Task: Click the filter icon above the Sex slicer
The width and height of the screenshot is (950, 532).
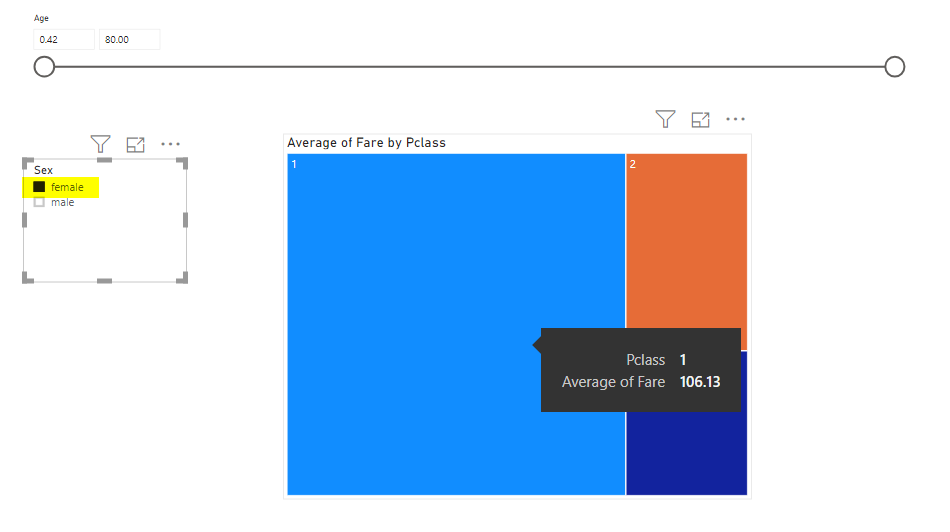Action: pyautogui.click(x=100, y=144)
